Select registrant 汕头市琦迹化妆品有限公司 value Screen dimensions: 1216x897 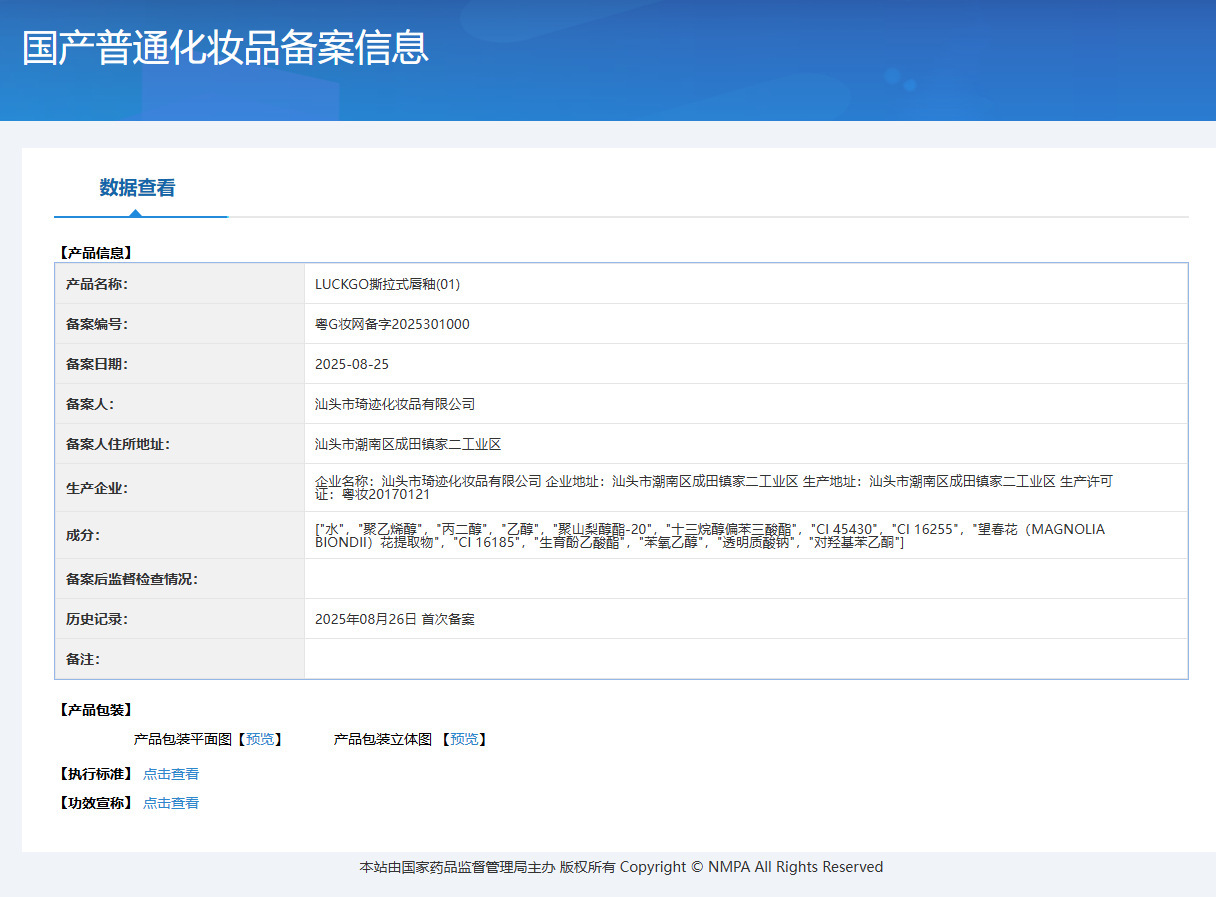click(395, 404)
